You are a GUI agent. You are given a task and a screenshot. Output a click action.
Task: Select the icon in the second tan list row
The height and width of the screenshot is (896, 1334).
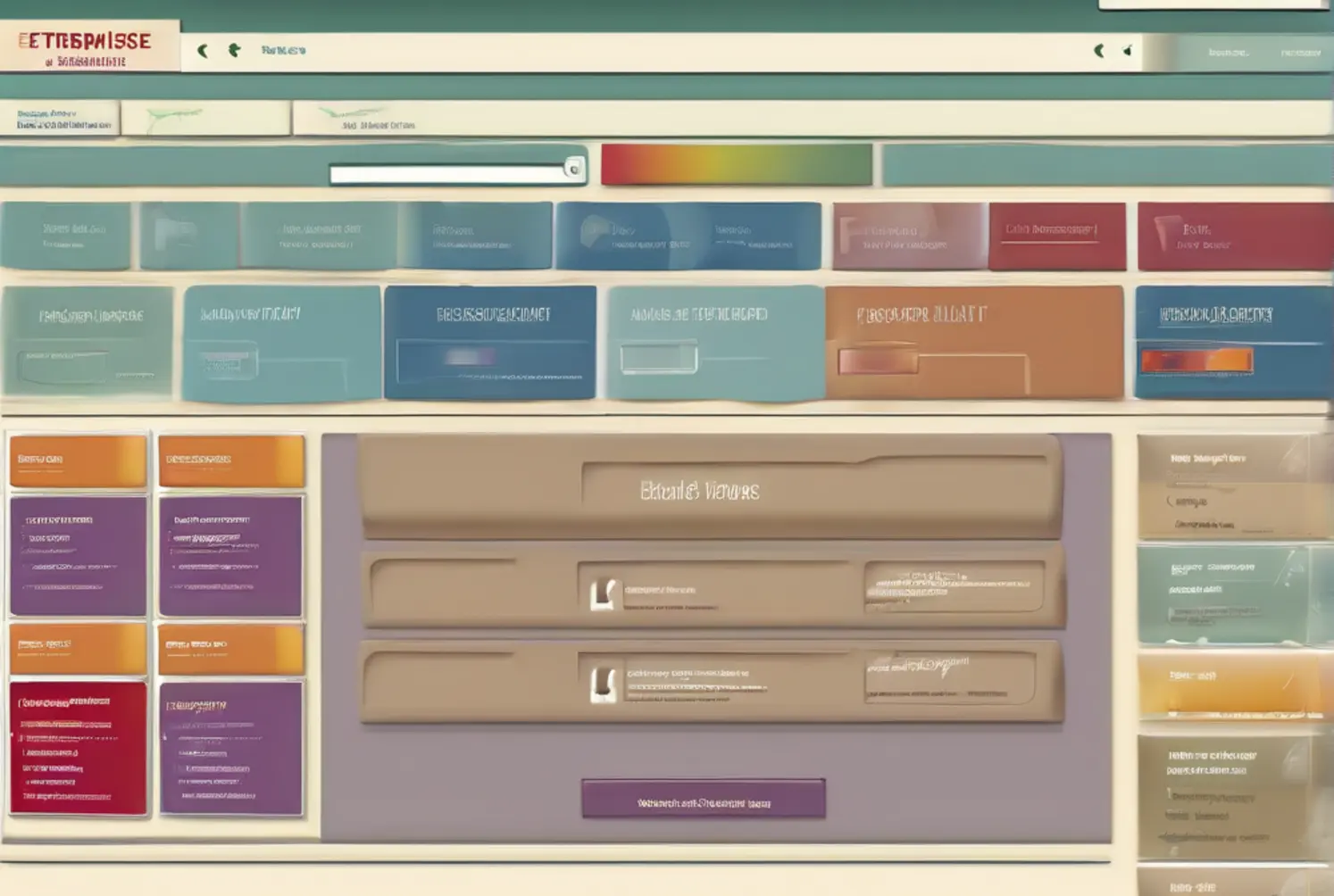click(x=604, y=684)
